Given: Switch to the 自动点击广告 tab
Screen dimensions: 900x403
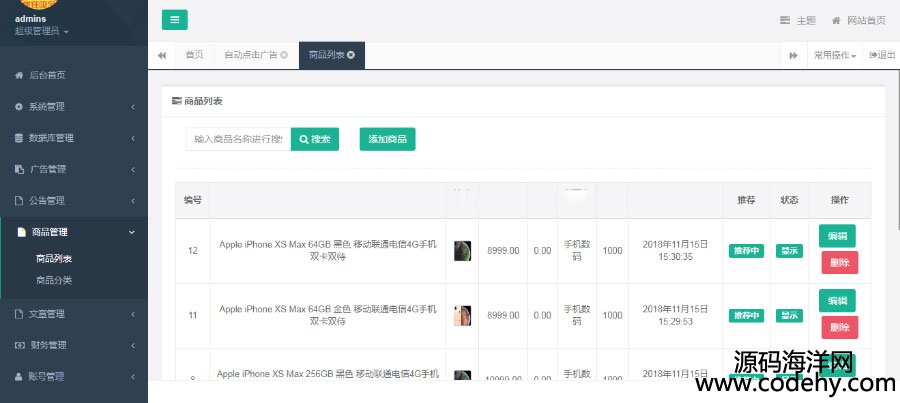Looking at the screenshot, I should pos(250,55).
